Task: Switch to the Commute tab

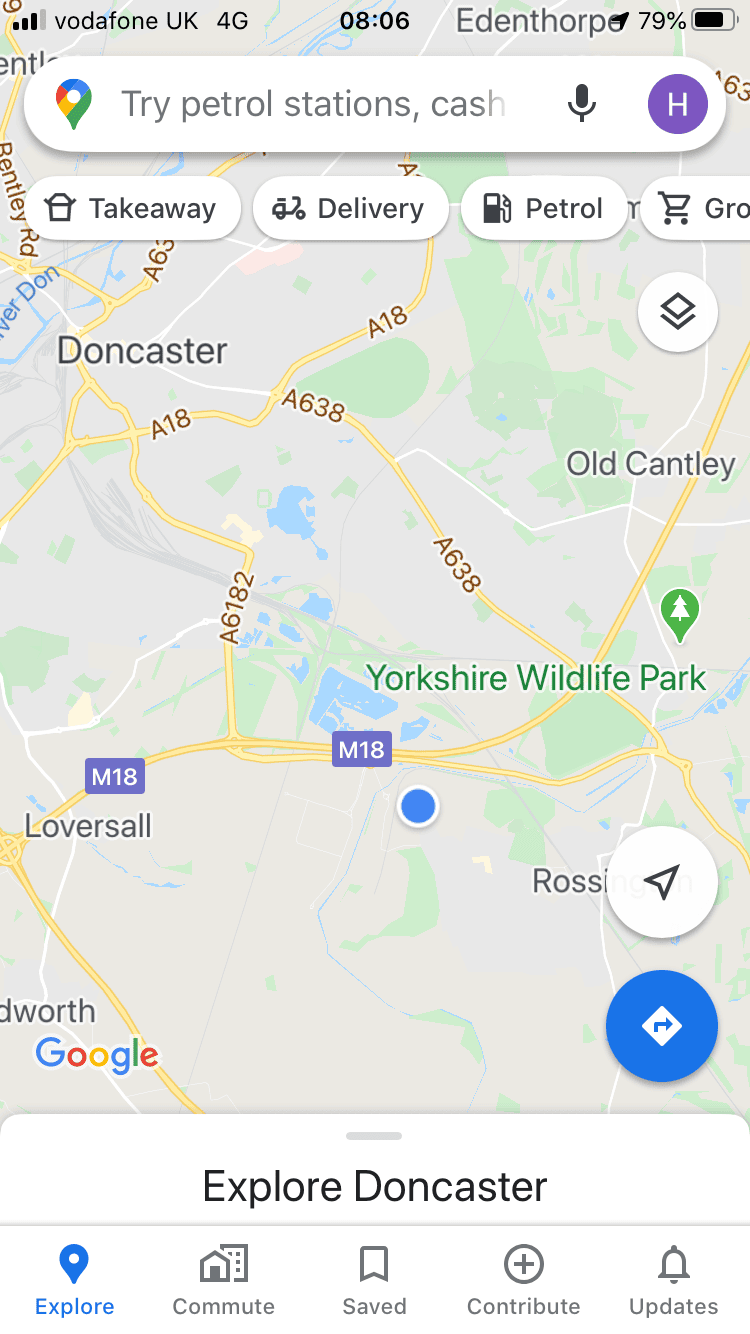Action: [x=224, y=1280]
